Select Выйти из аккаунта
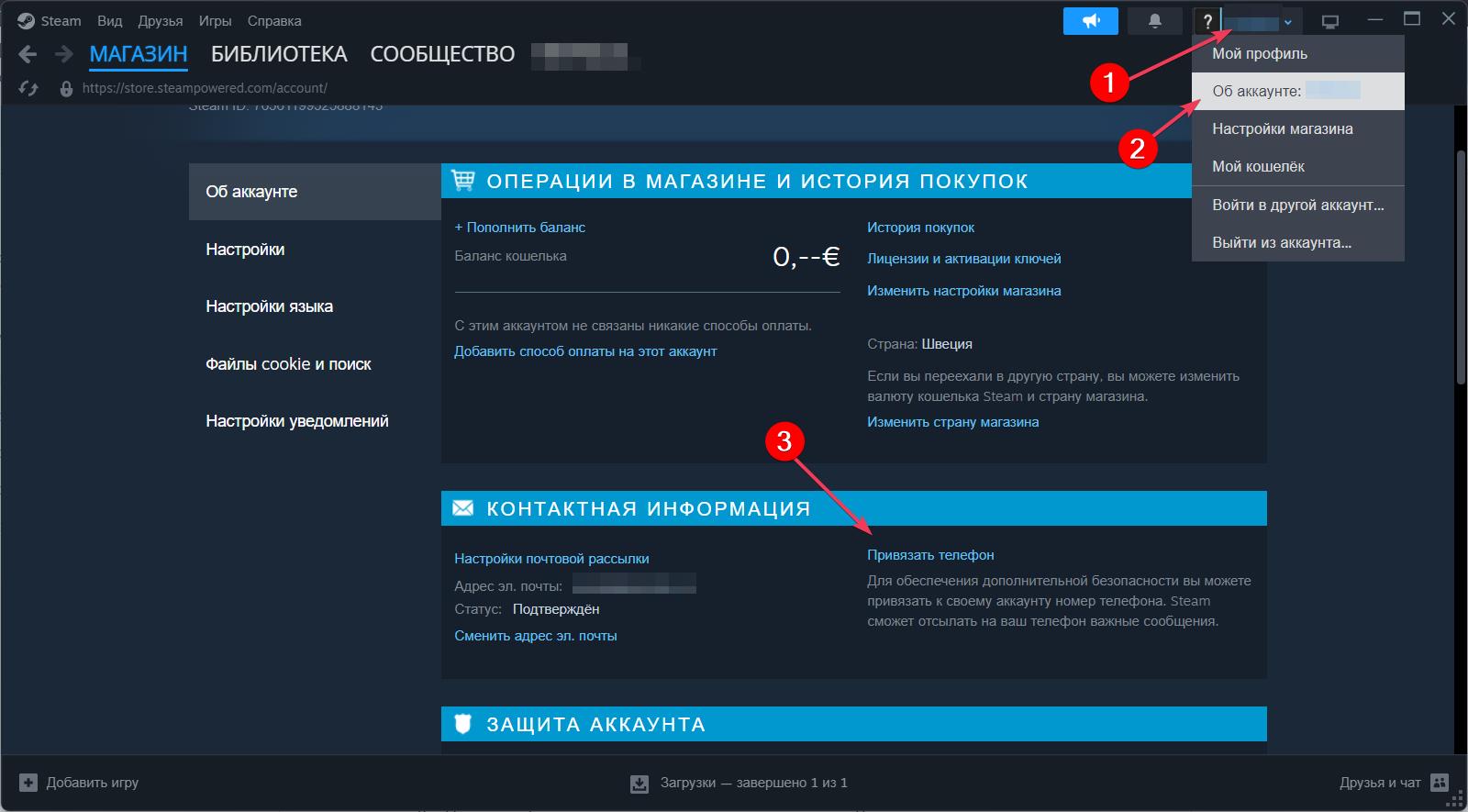Screen dimensions: 1468x812 click(1298, 242)
